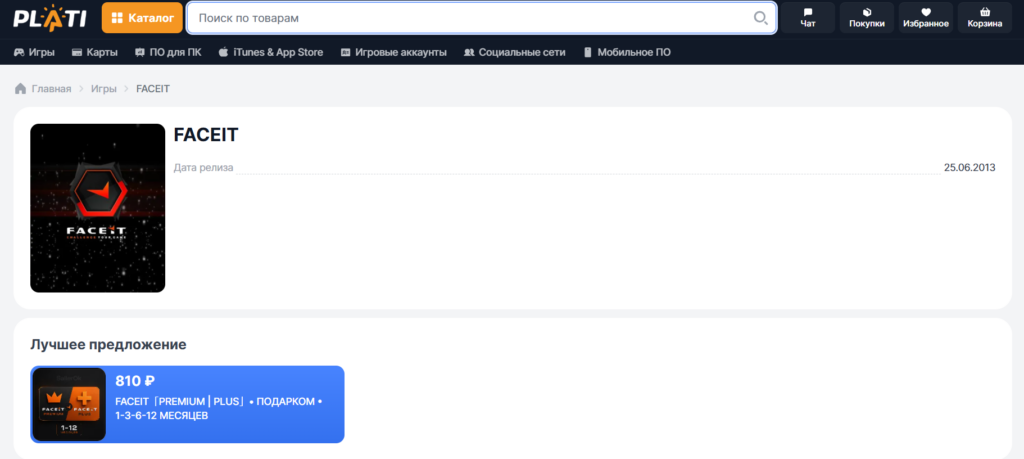The width and height of the screenshot is (1024, 459).
Task: Click the FACEIT Premium offer thumbnail
Action: tap(69, 404)
